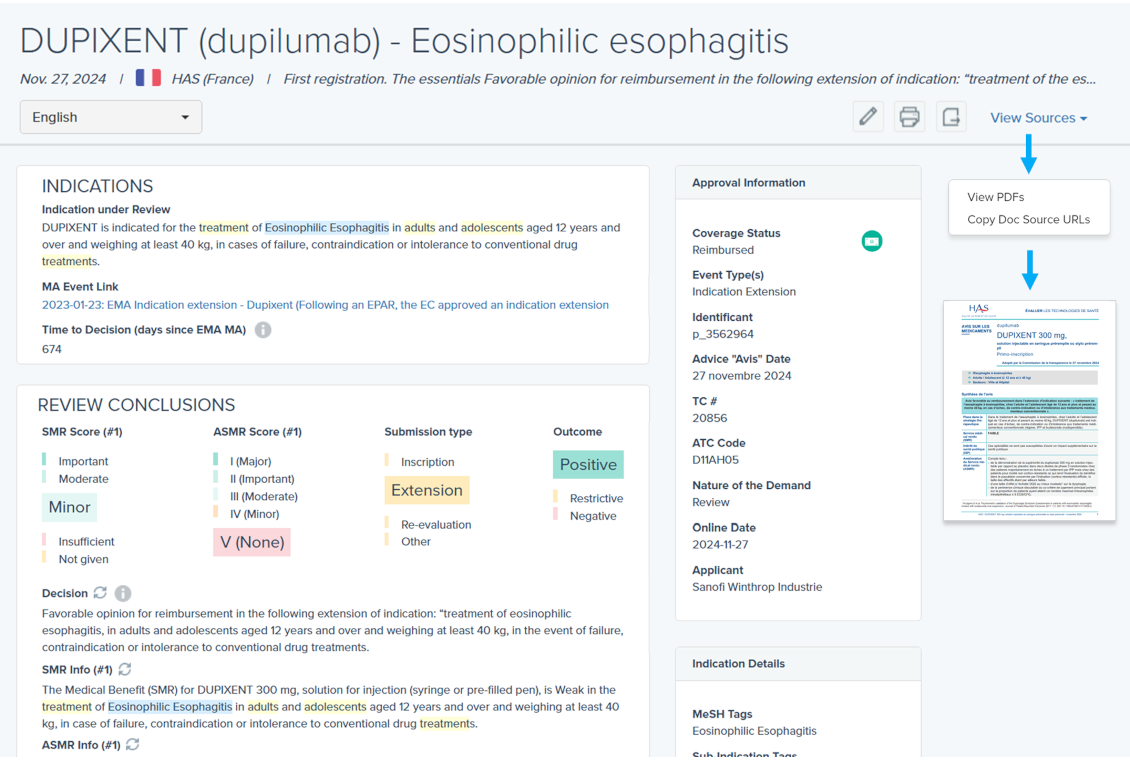Click the Other submission type
Image resolution: width=1130 pixels, height=760 pixels.
coord(416,542)
